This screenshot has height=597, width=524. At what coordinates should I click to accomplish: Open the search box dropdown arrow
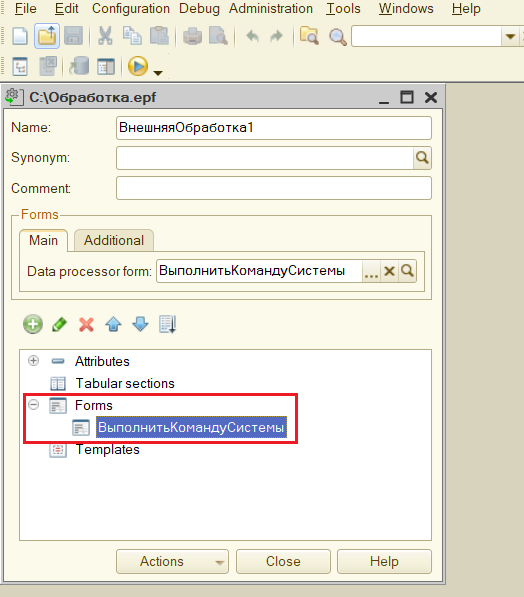click(510, 37)
